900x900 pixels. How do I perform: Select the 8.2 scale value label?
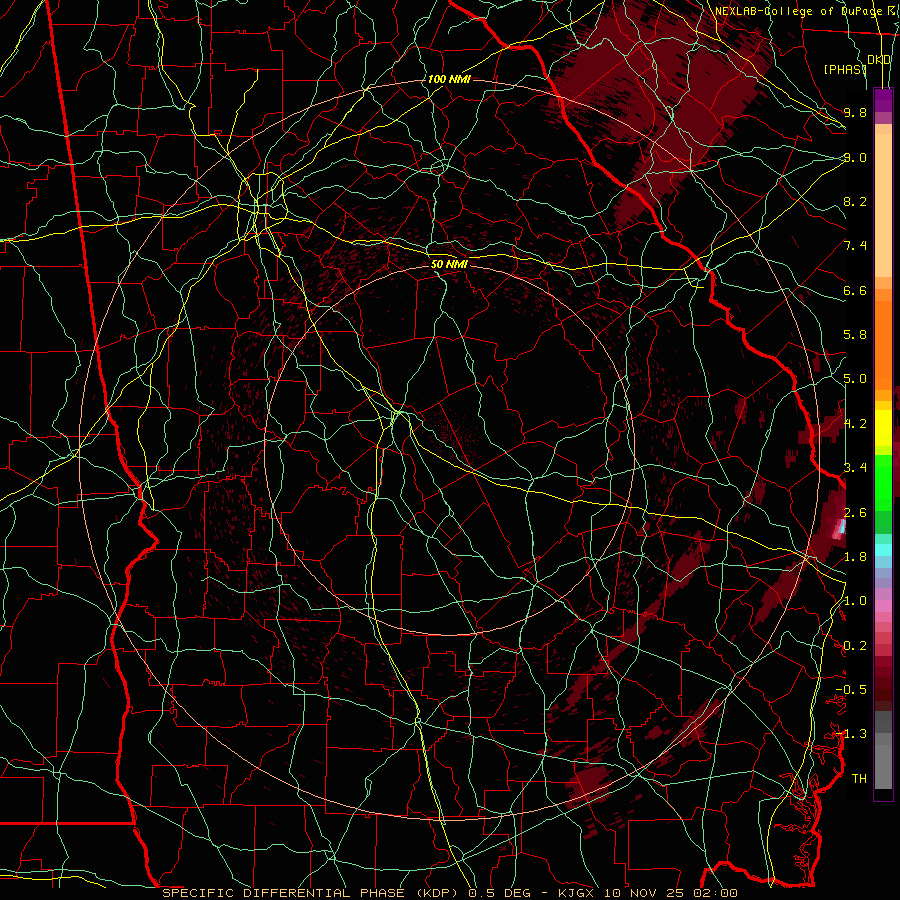click(855, 201)
